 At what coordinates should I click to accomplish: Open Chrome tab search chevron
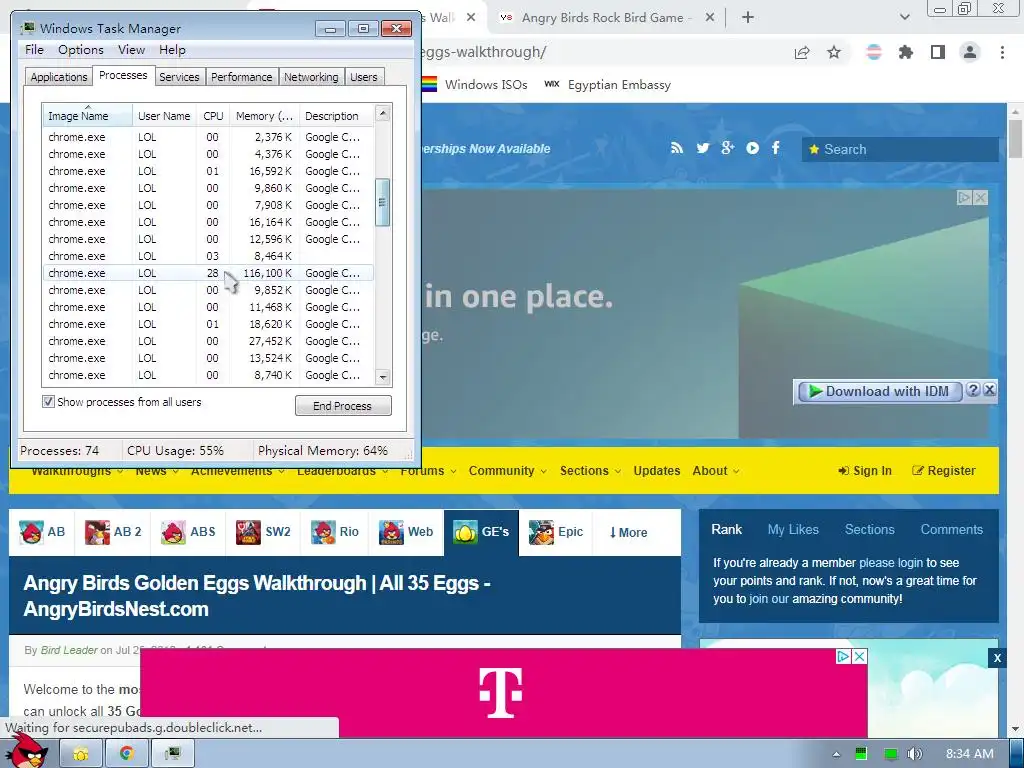point(904,18)
